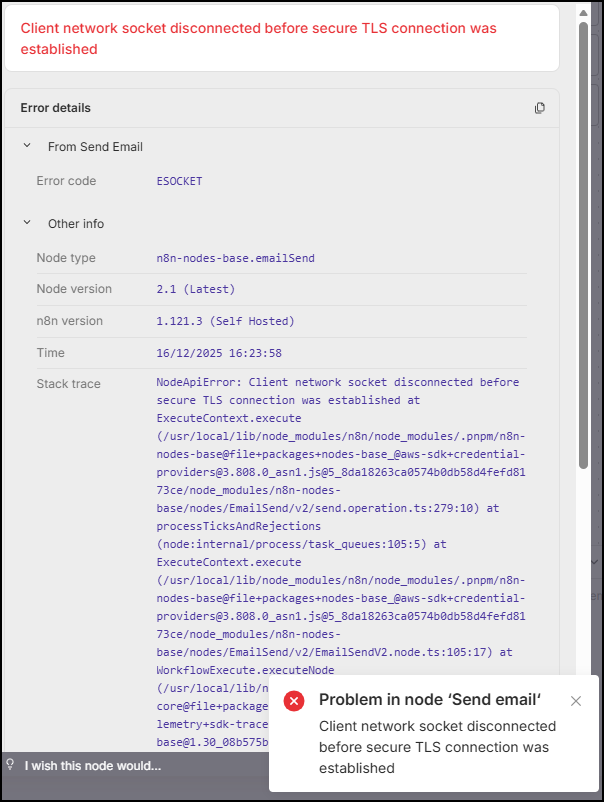Collapse the From Send Email section

click(x=27, y=146)
